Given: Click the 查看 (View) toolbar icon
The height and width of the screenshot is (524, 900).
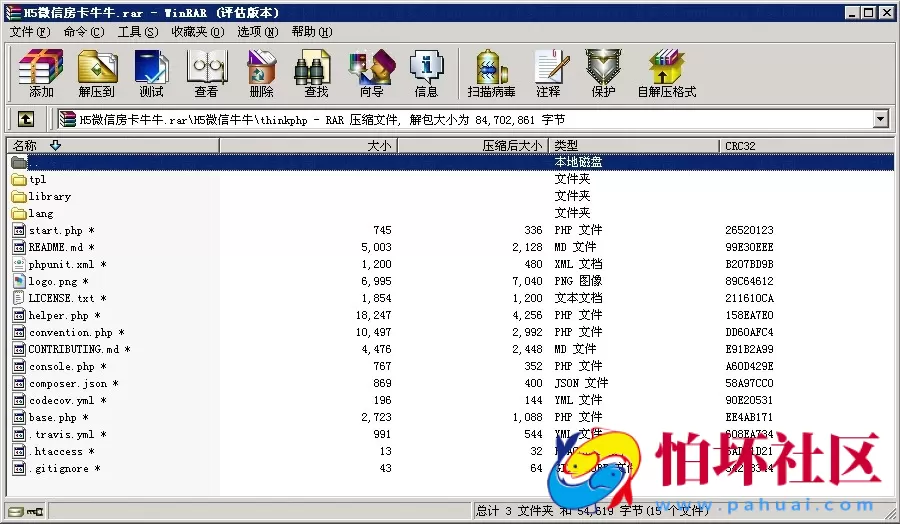Looking at the screenshot, I should click(x=206, y=73).
